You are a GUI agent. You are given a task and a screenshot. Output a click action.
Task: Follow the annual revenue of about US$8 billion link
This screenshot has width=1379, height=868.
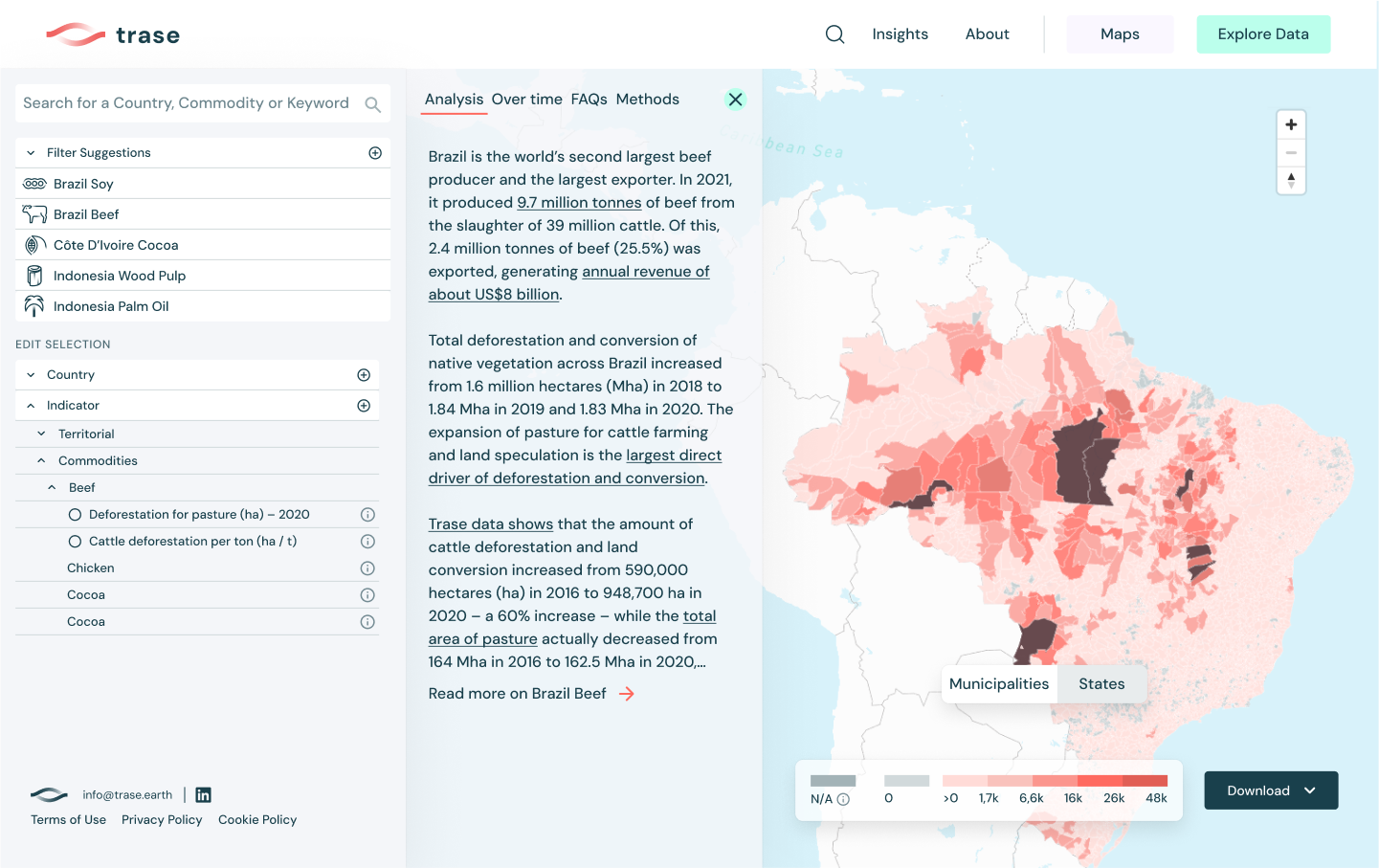(x=569, y=283)
